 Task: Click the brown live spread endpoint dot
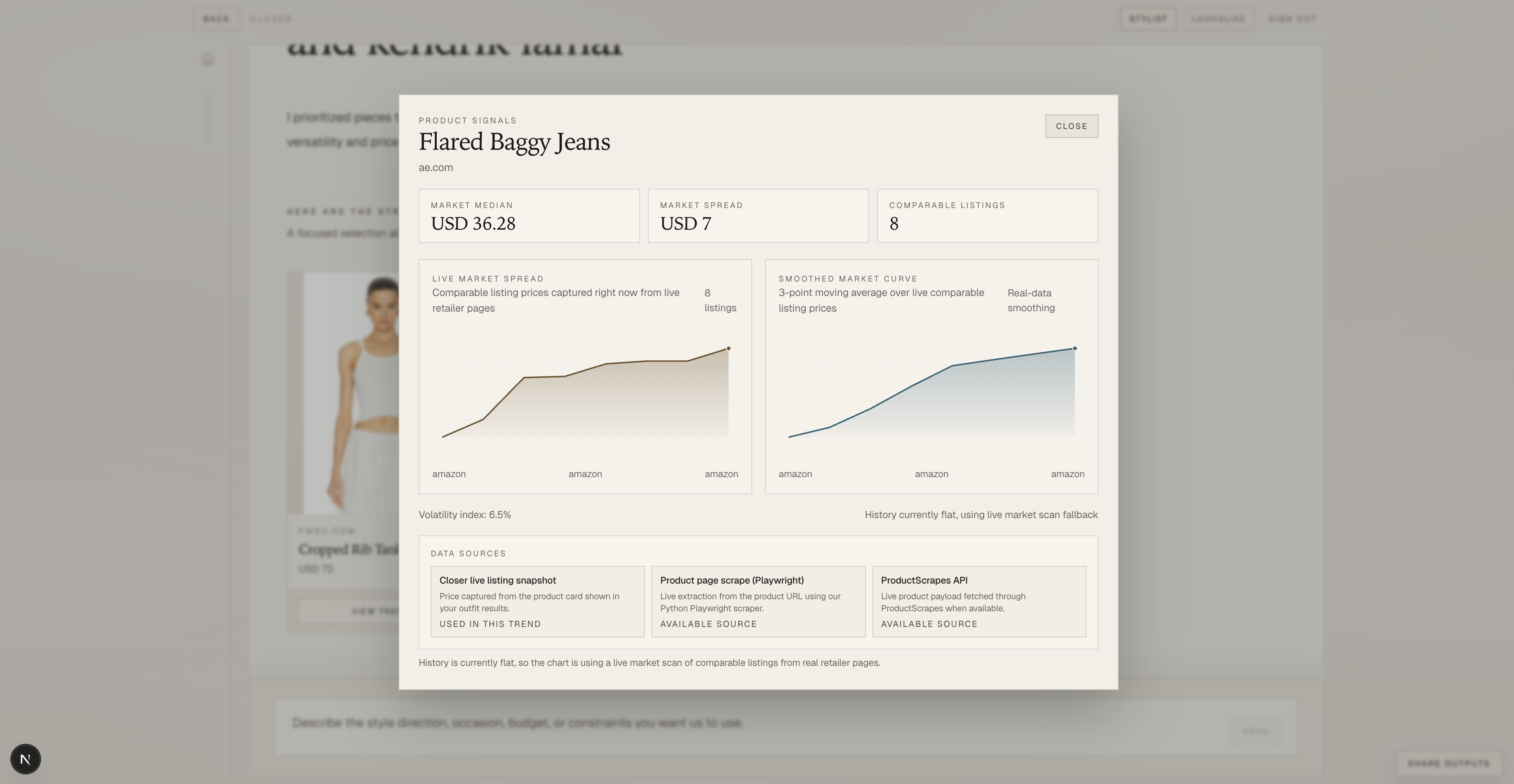(x=728, y=349)
